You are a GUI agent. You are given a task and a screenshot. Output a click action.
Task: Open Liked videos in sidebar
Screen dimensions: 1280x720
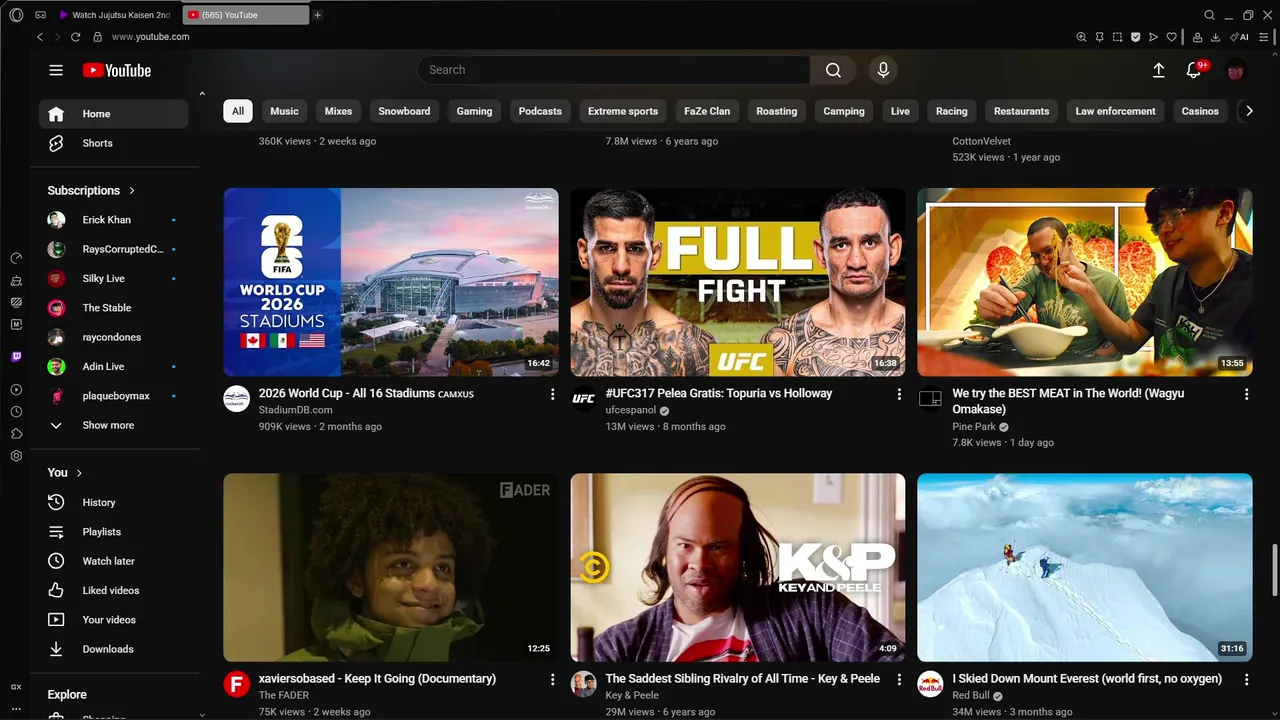[x=113, y=590]
